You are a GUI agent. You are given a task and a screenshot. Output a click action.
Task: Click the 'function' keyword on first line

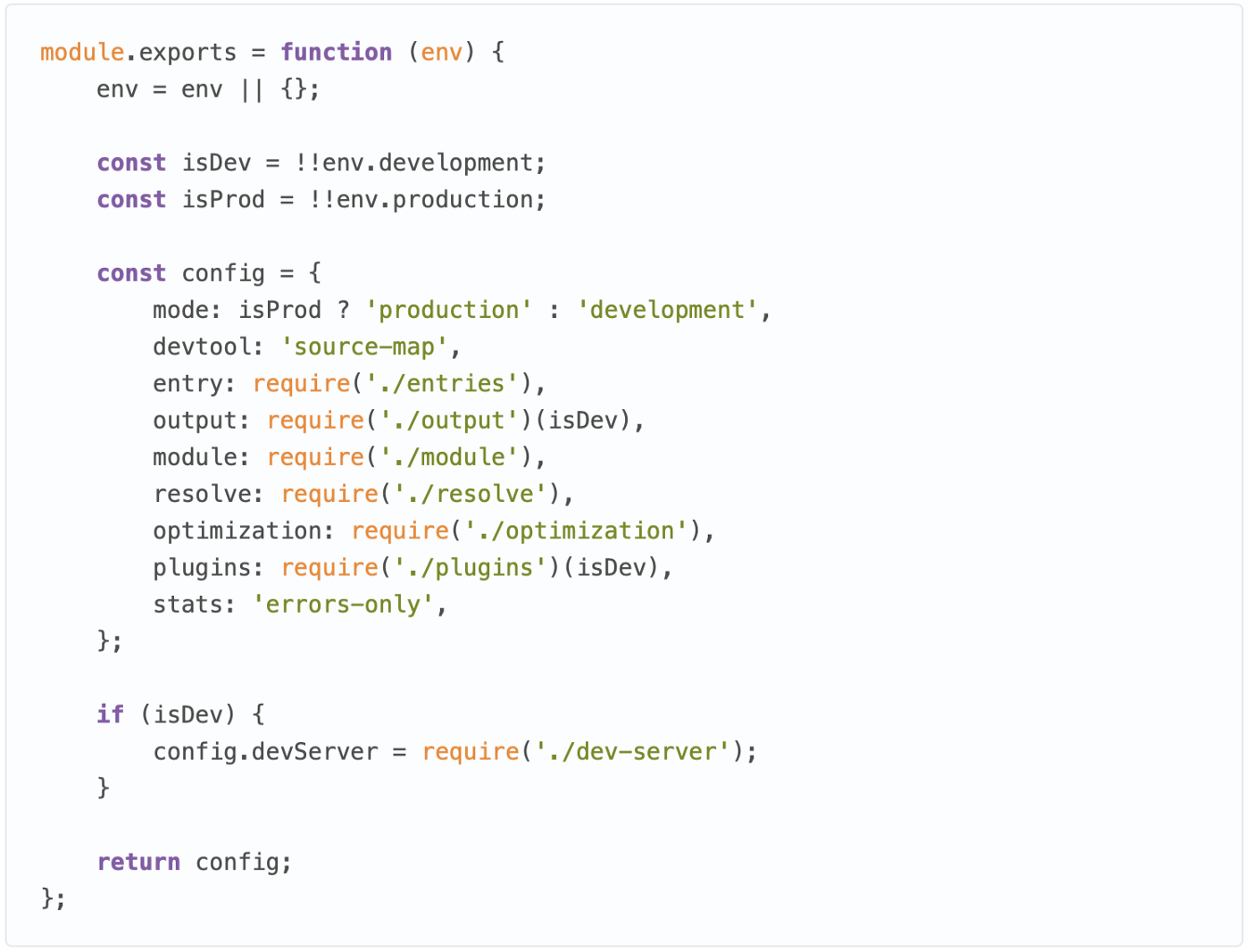(336, 53)
